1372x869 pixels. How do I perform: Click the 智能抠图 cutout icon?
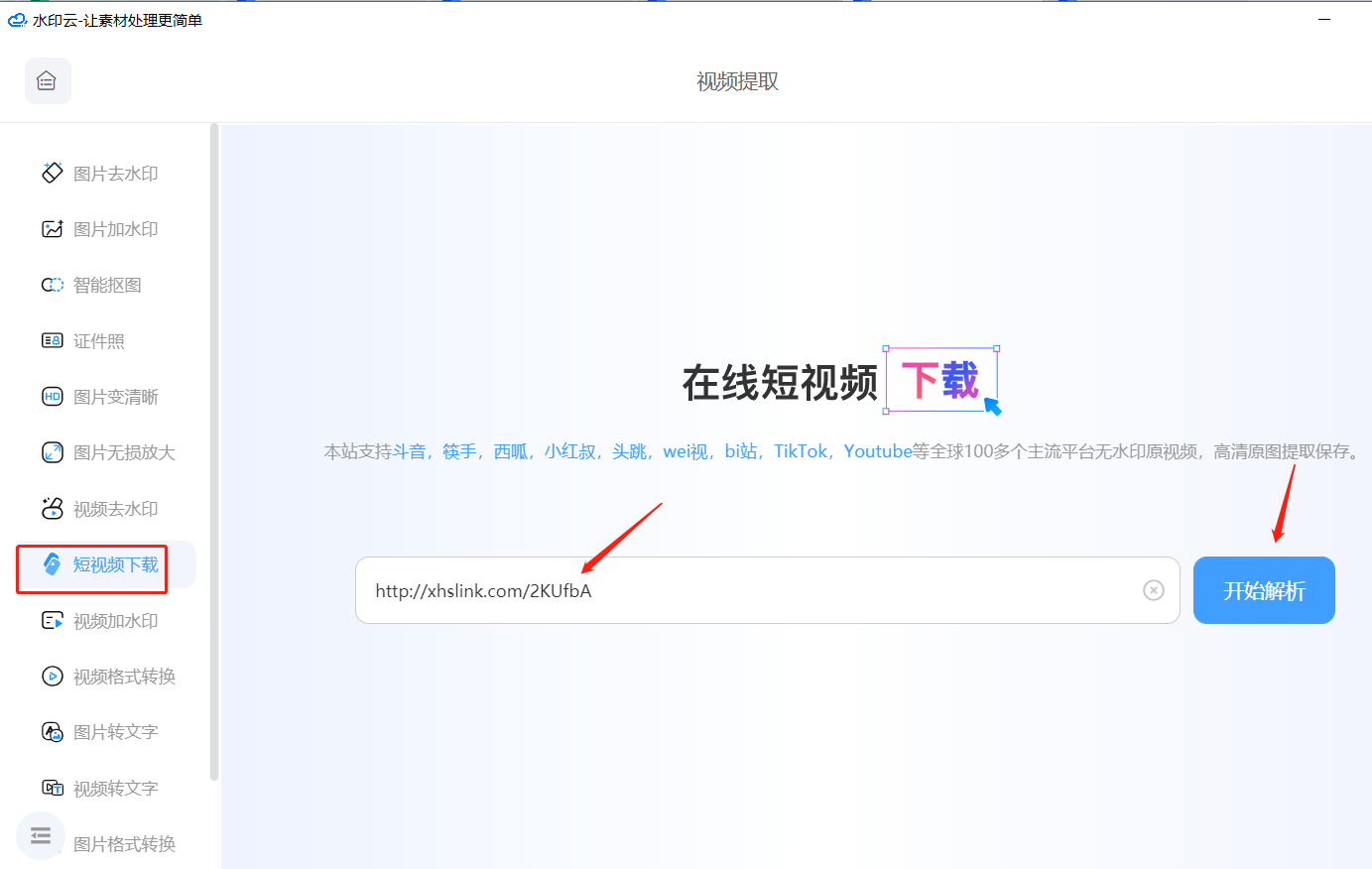[x=53, y=285]
